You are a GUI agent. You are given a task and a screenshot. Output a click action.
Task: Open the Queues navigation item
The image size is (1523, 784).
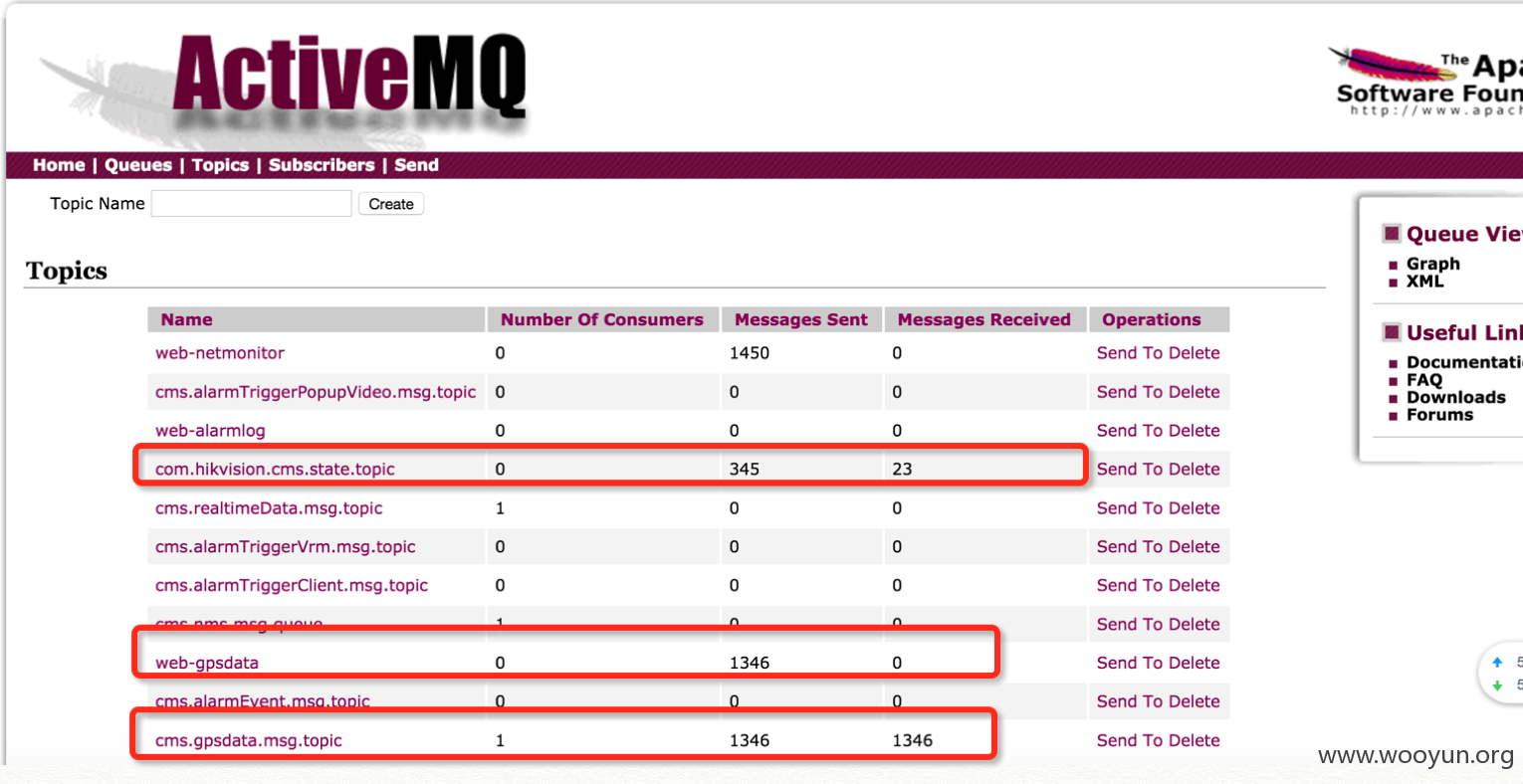[x=138, y=165]
